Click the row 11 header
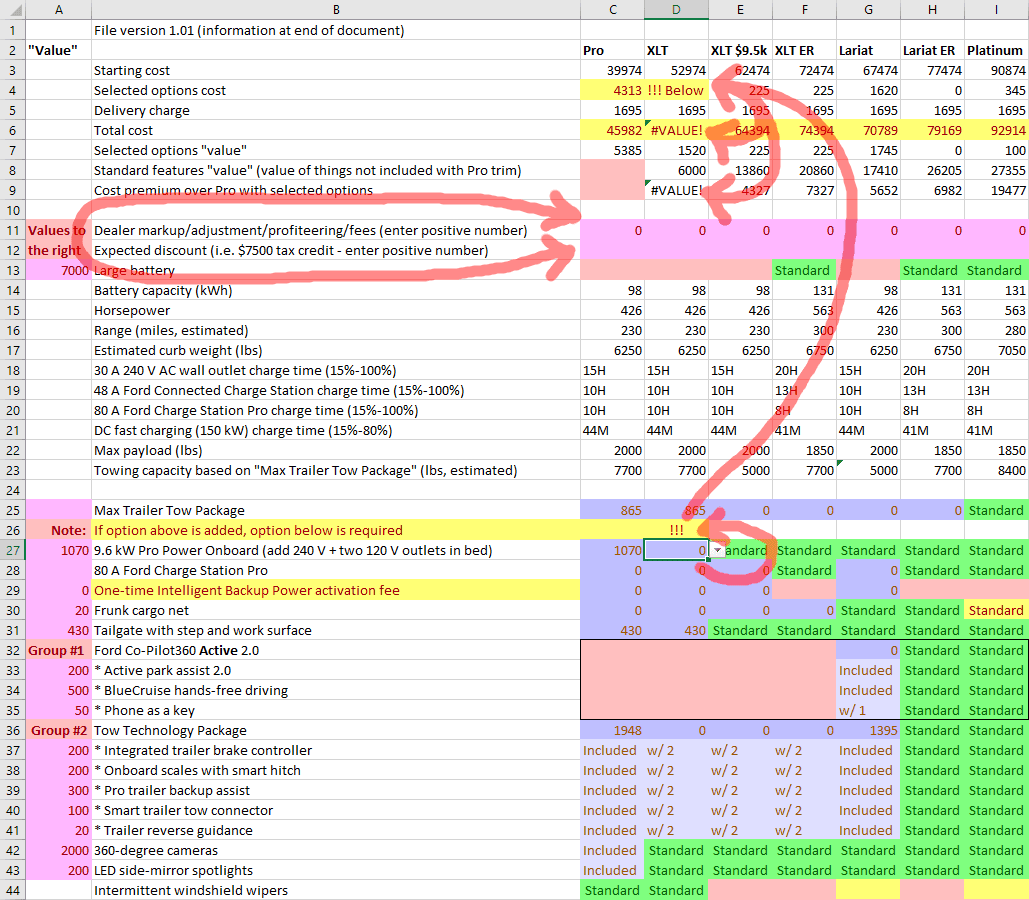This screenshot has height=900, width=1029. pyautogui.click(x=13, y=230)
